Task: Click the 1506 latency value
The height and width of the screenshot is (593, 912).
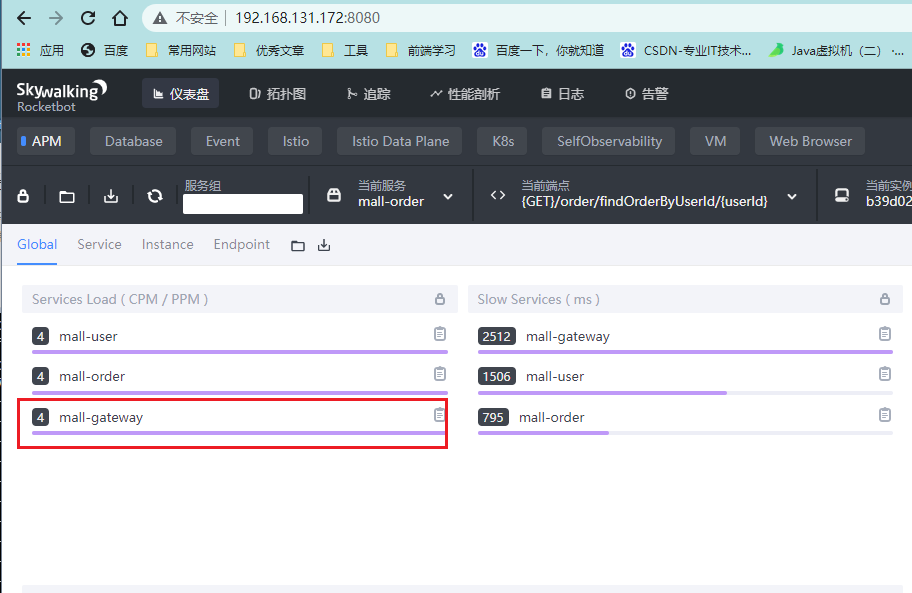Action: click(x=496, y=377)
